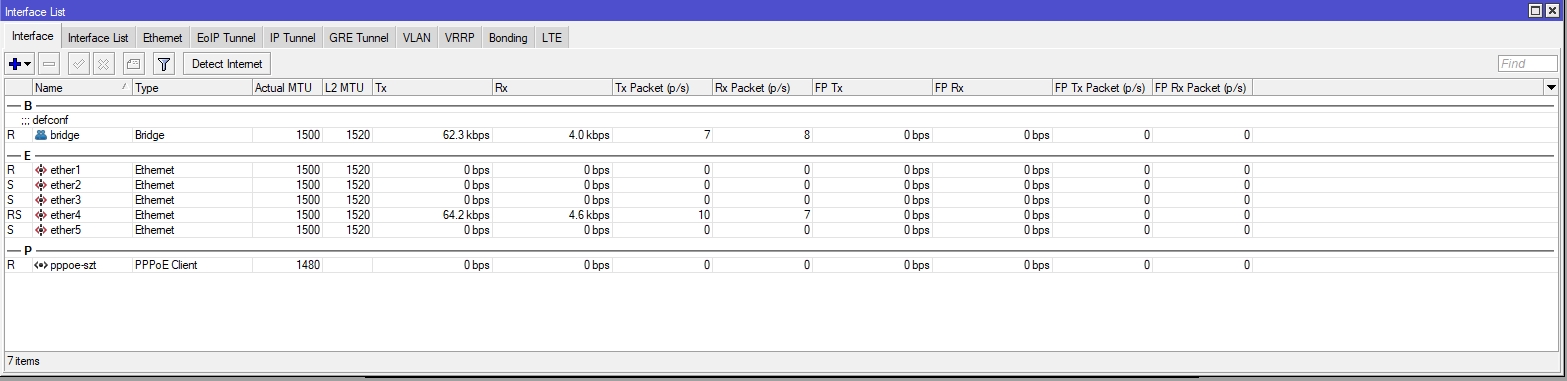The height and width of the screenshot is (381, 1567).
Task: Select the ether4 interface icon
Action: pos(41,215)
